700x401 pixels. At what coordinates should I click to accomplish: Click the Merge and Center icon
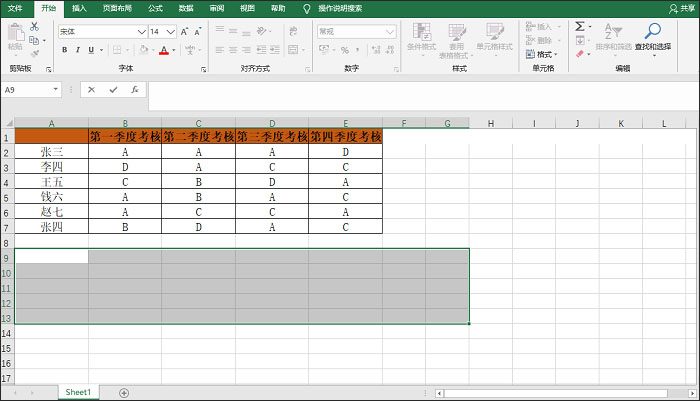click(x=293, y=50)
